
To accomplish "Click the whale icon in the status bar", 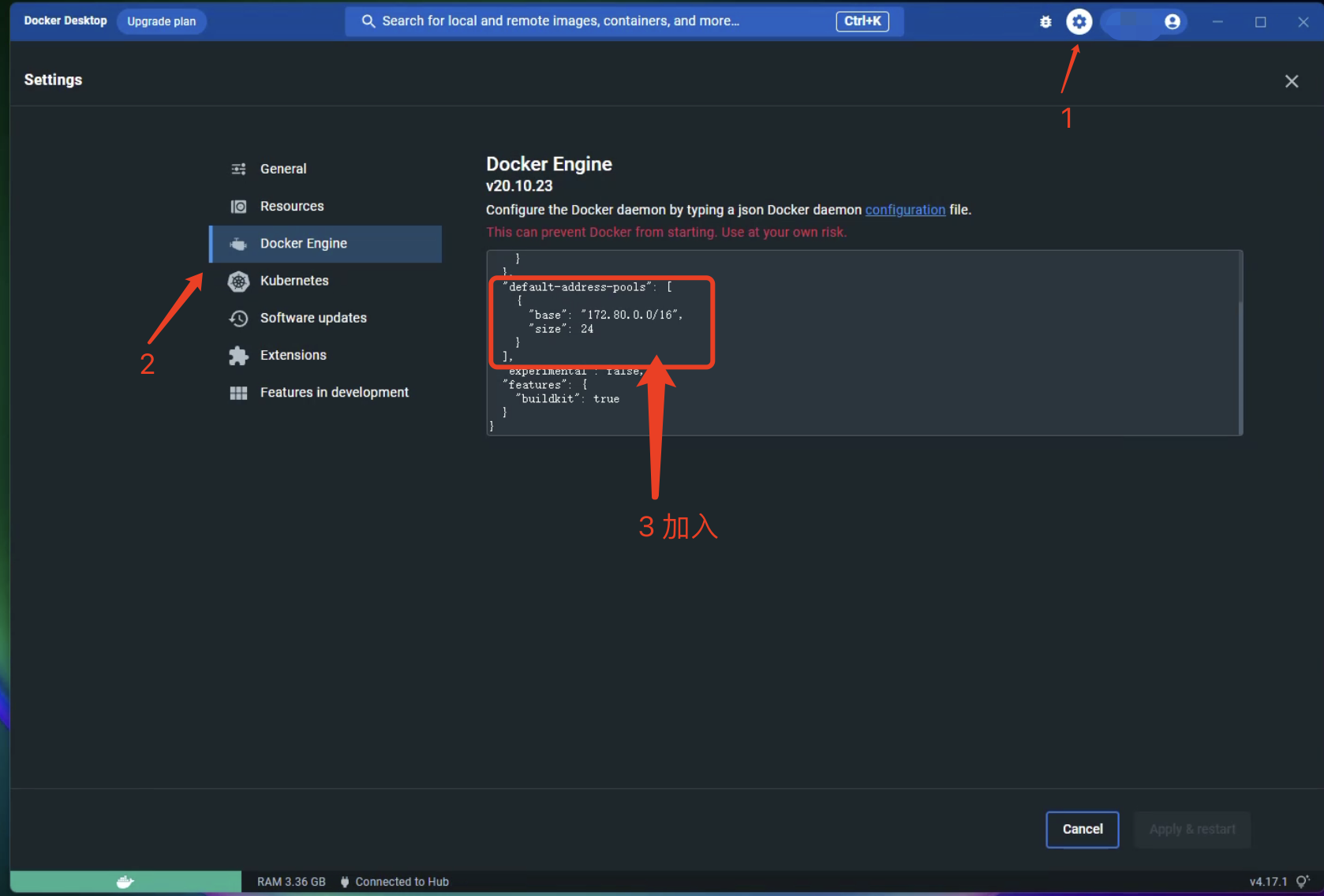I will [125, 881].
